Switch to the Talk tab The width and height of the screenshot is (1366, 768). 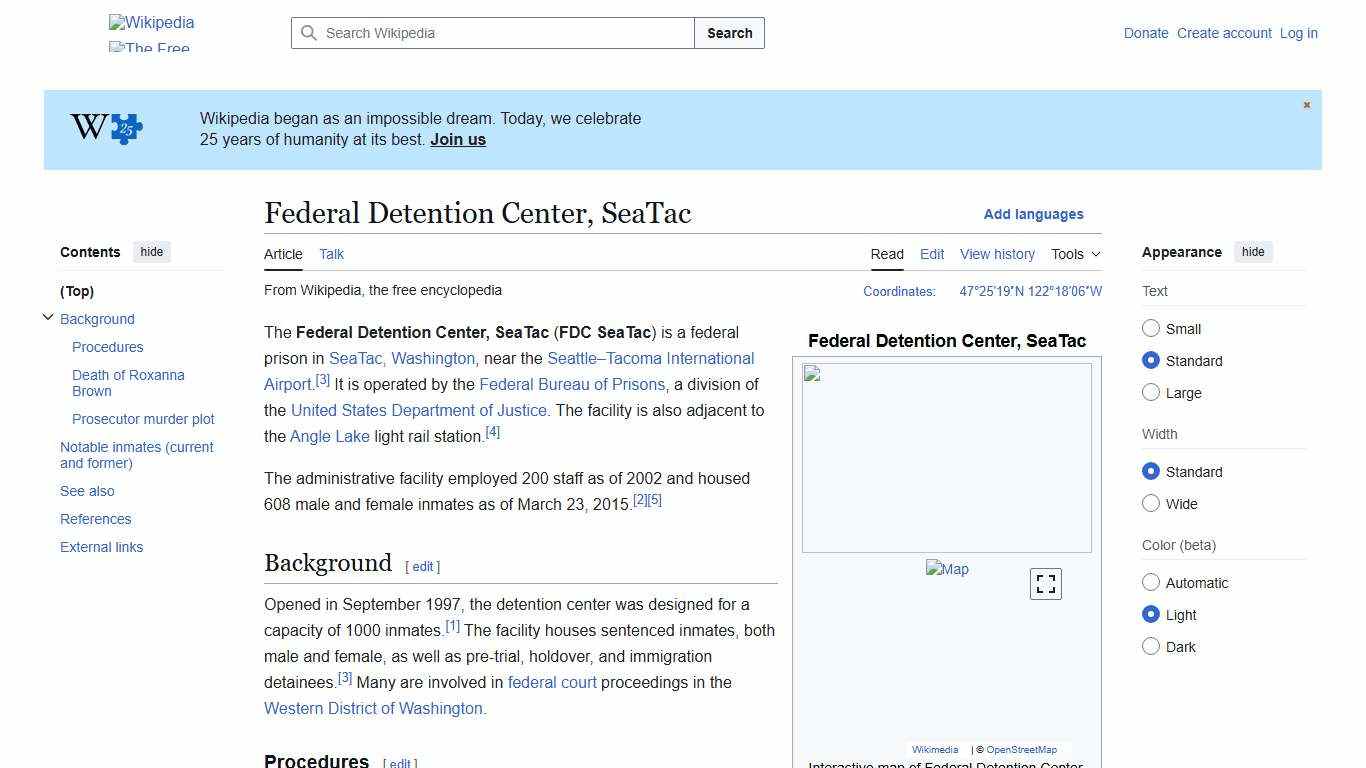coord(331,254)
